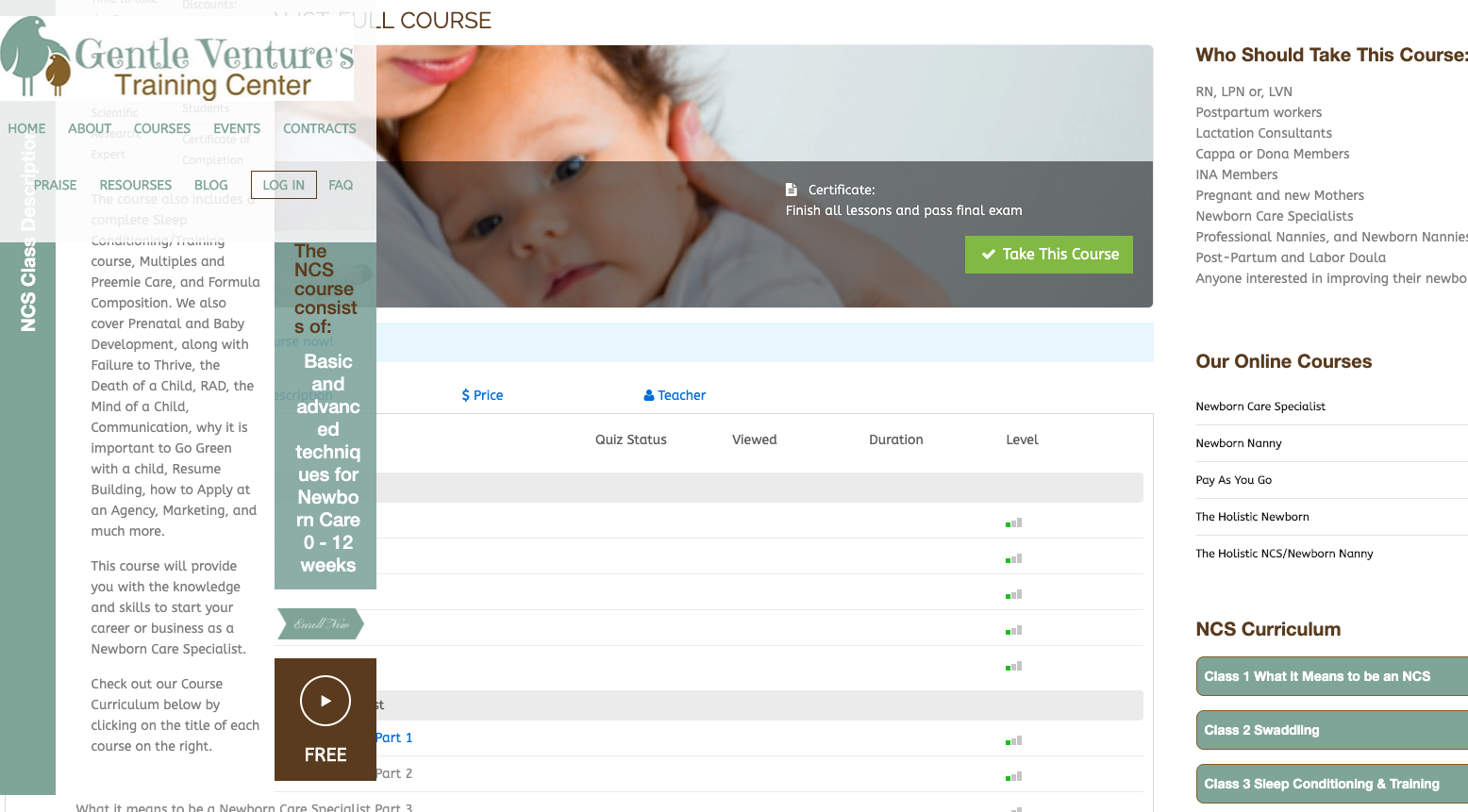Open the CONTRACTS menu link
This screenshot has width=1468, height=812.
(x=319, y=128)
